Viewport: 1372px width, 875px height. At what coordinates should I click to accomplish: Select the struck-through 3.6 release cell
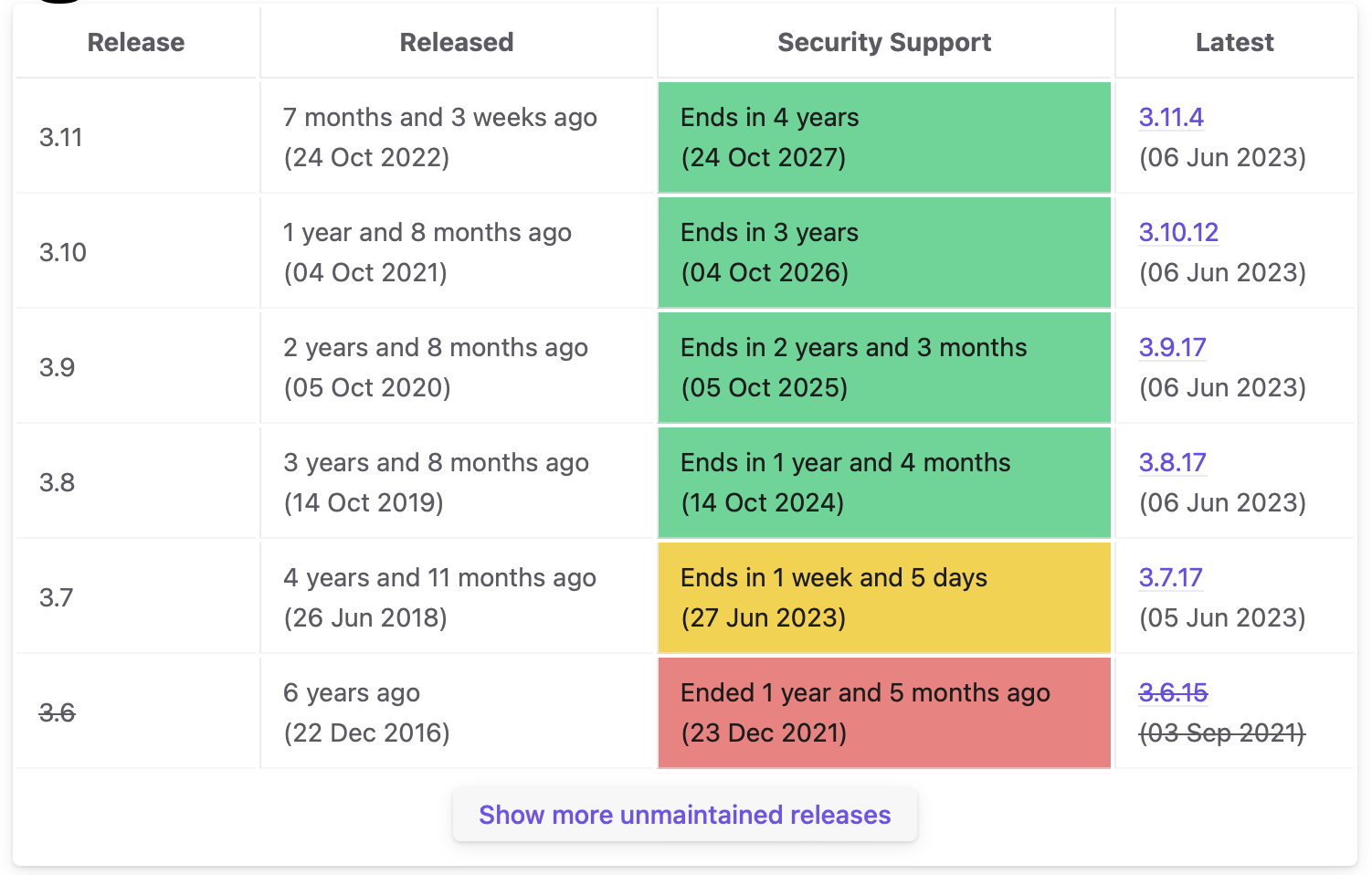point(58,713)
